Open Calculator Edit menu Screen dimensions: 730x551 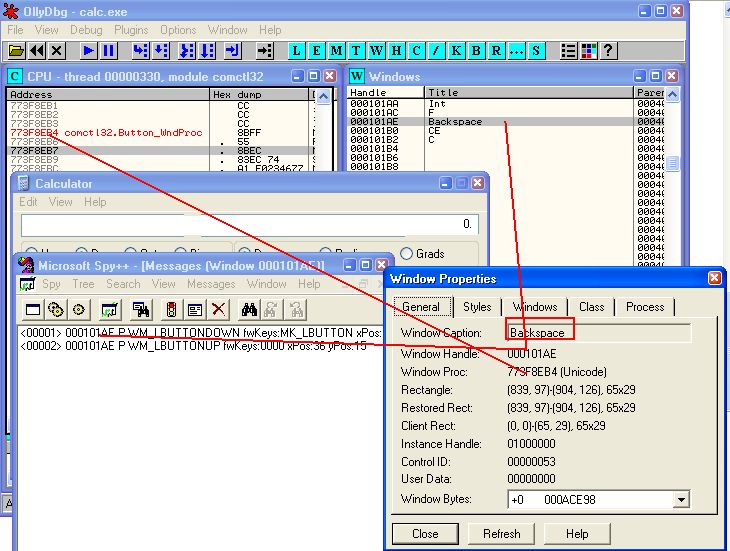pyautogui.click(x=28, y=202)
